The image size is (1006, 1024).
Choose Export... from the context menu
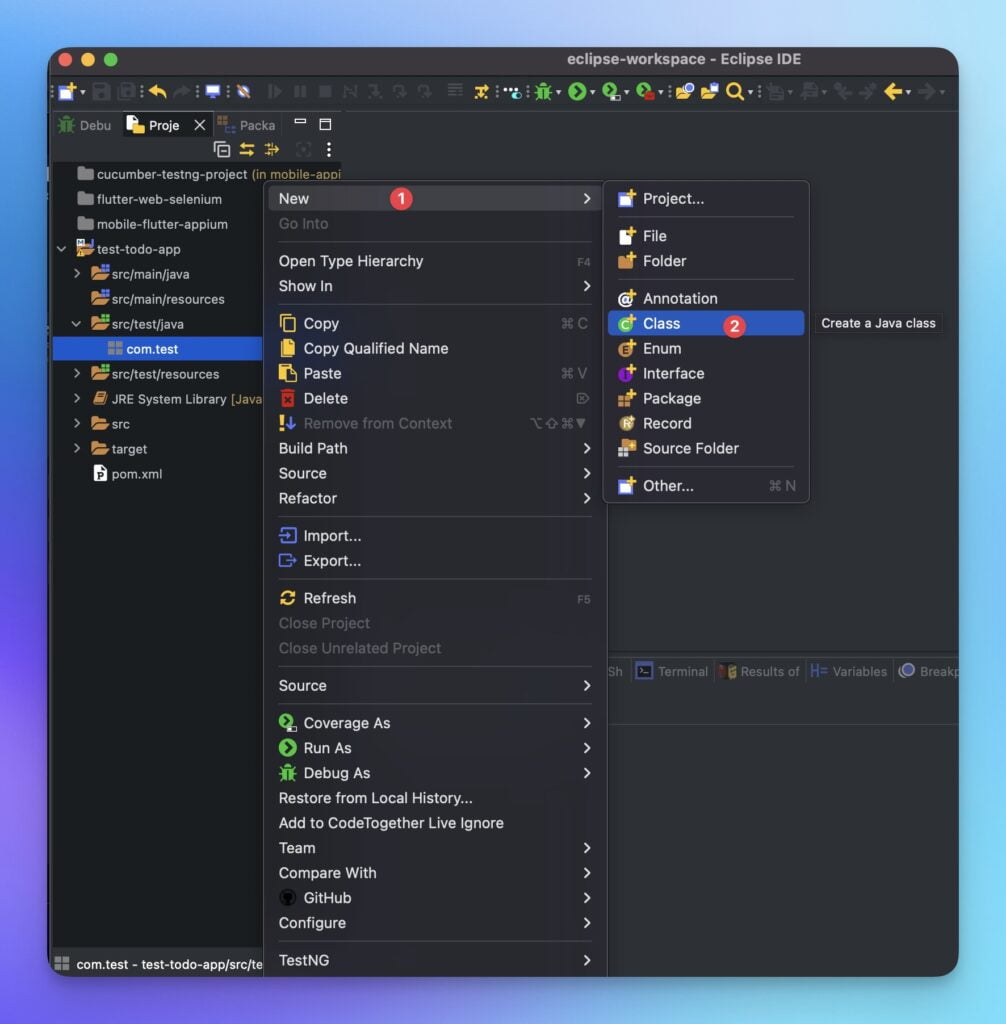(434, 560)
